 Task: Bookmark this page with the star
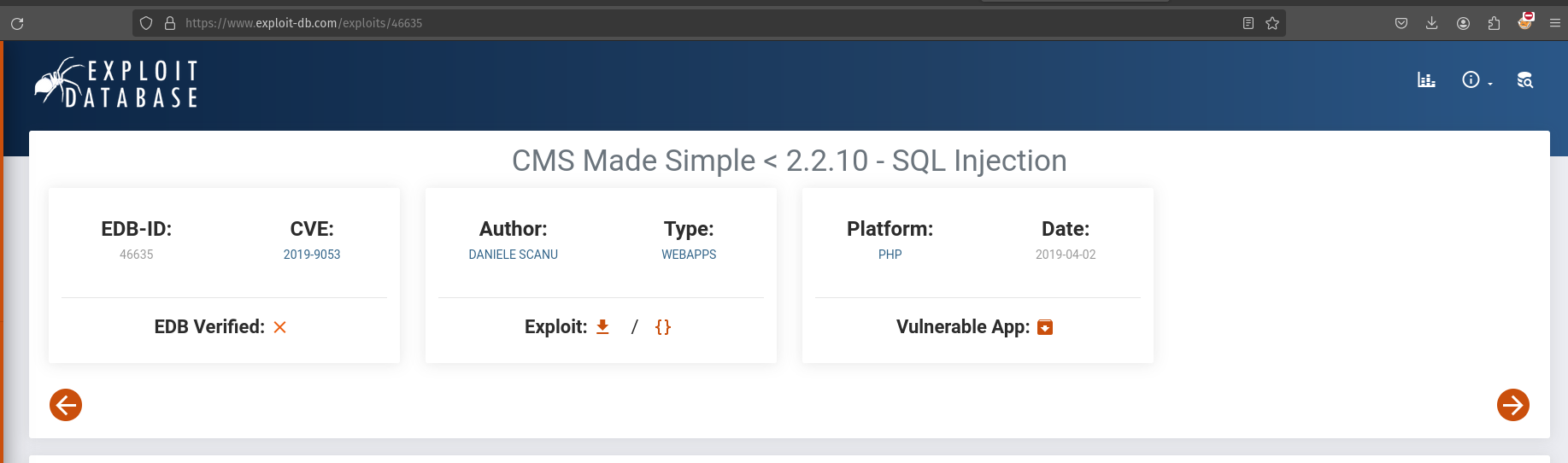pos(1272,23)
